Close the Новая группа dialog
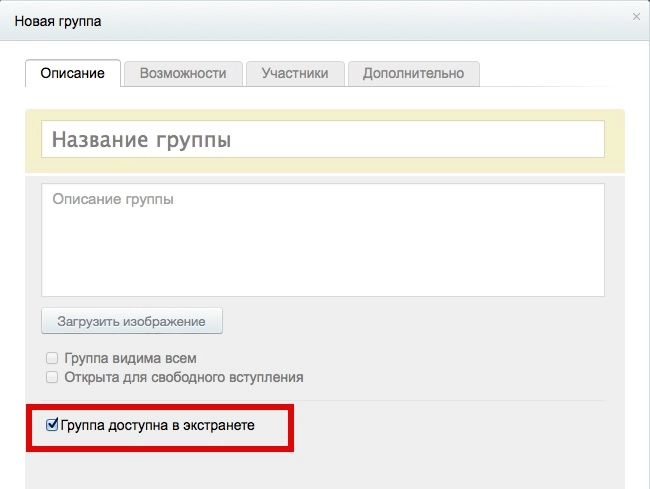The width and height of the screenshot is (650, 489). coord(636,17)
